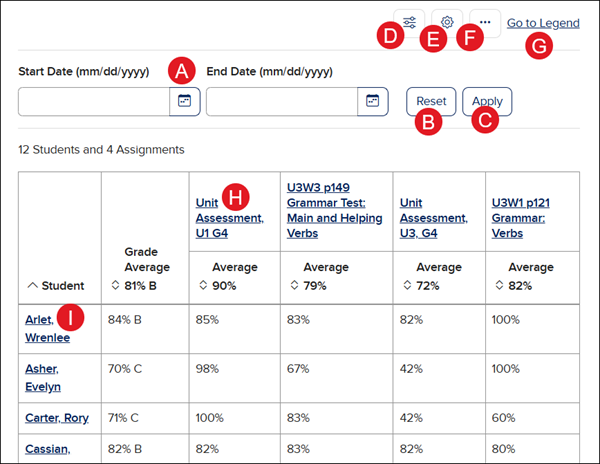Sort Unit Assessment U1 G4 average column
This screenshot has height=464, width=600.
(205, 287)
